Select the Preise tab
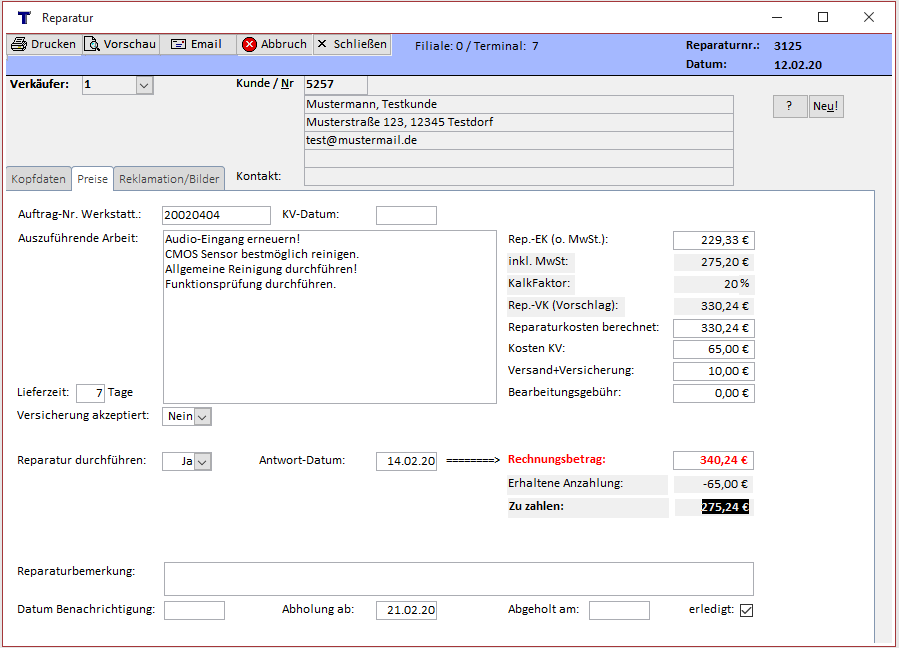Viewport: 899px width, 648px height. (92, 179)
